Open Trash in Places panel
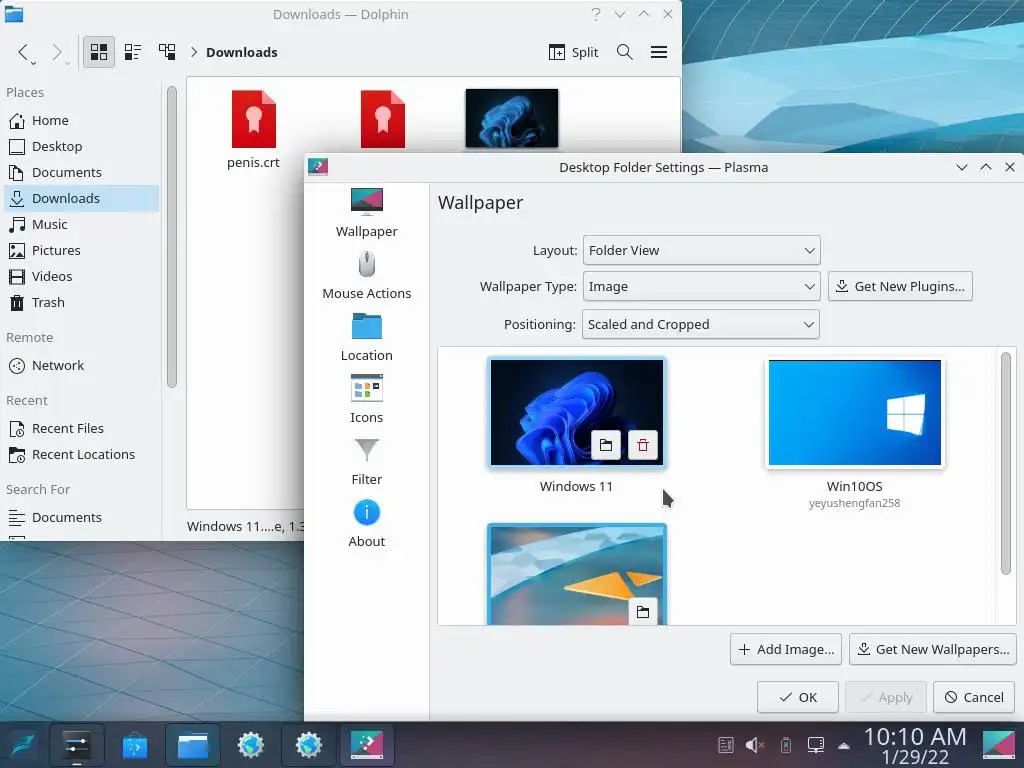The height and width of the screenshot is (768, 1024). [82, 302]
